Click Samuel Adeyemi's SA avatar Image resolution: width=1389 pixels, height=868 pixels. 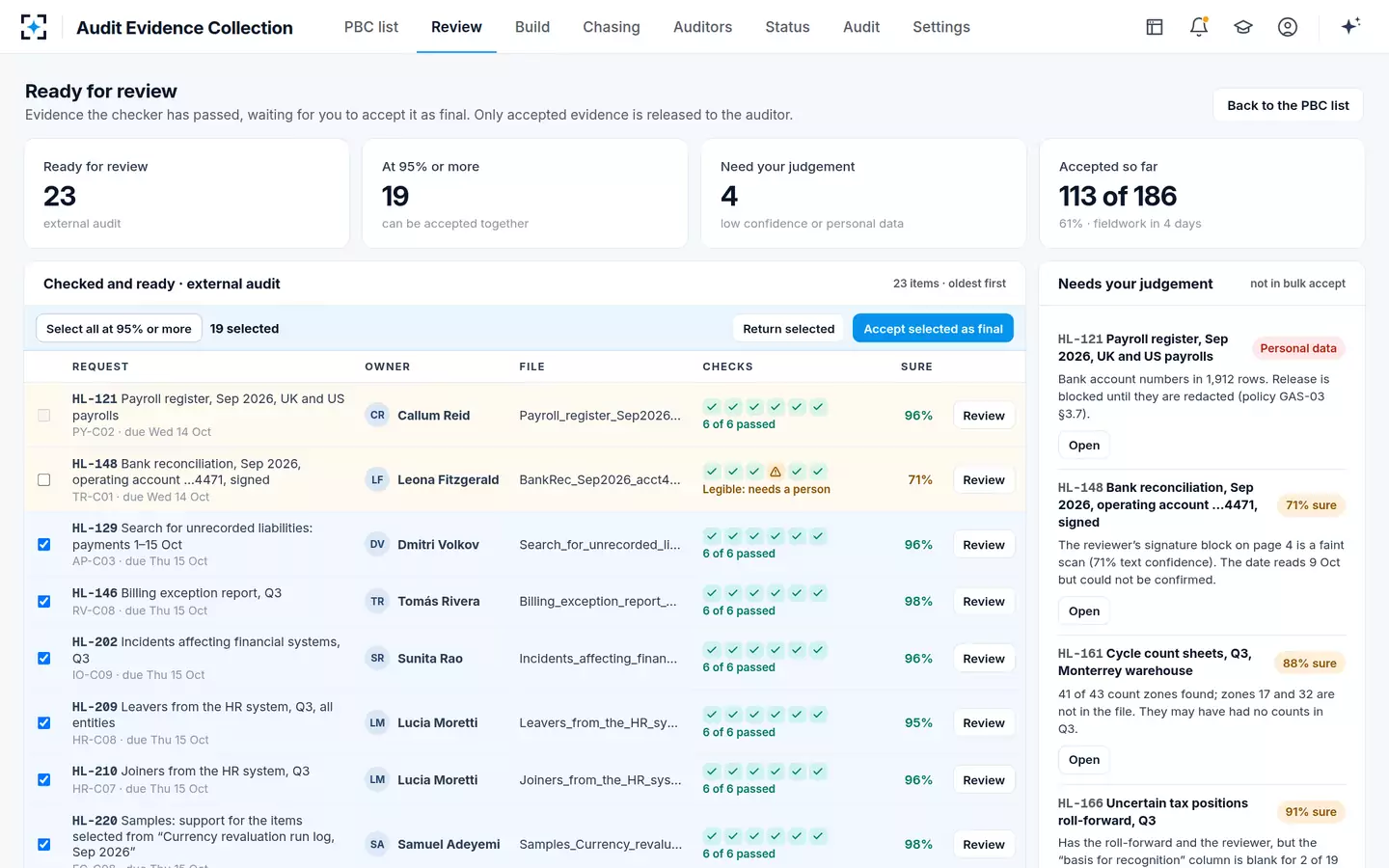click(x=377, y=845)
